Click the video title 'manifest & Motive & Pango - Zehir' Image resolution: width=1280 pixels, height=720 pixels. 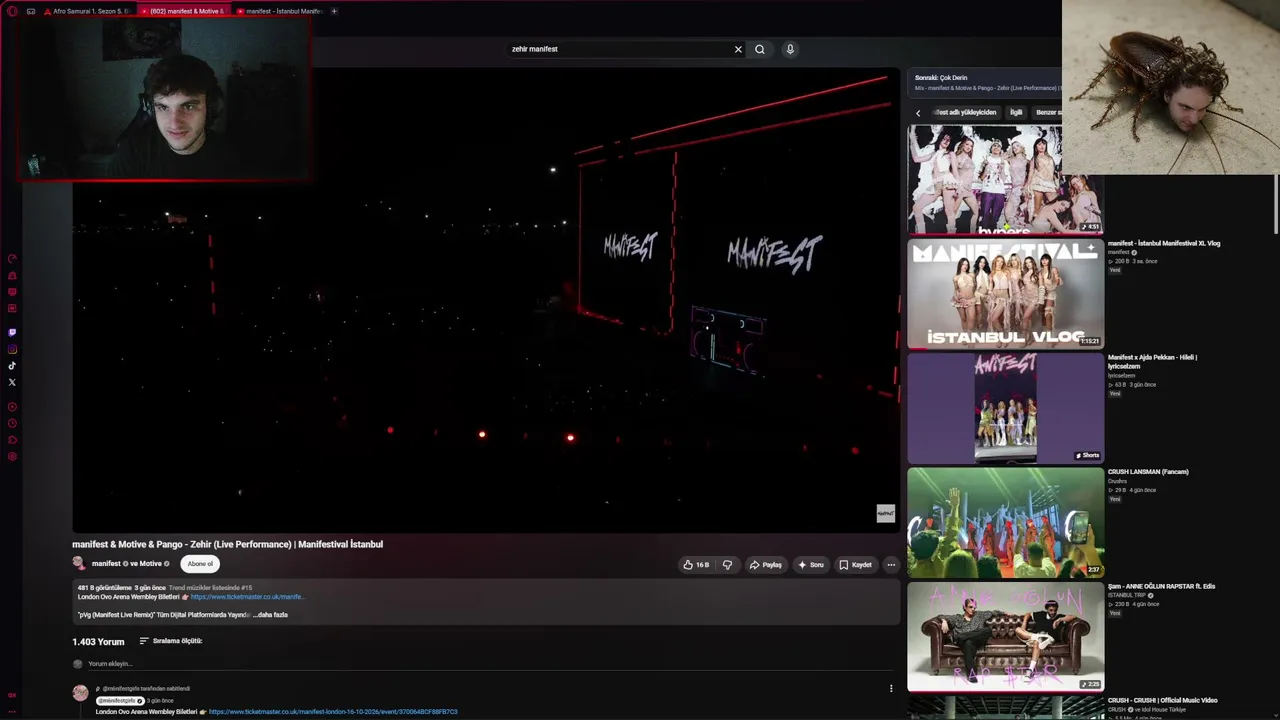tap(227, 544)
